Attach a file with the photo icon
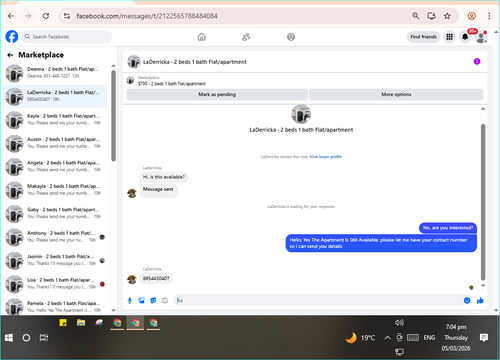The image size is (500, 360). (142, 301)
